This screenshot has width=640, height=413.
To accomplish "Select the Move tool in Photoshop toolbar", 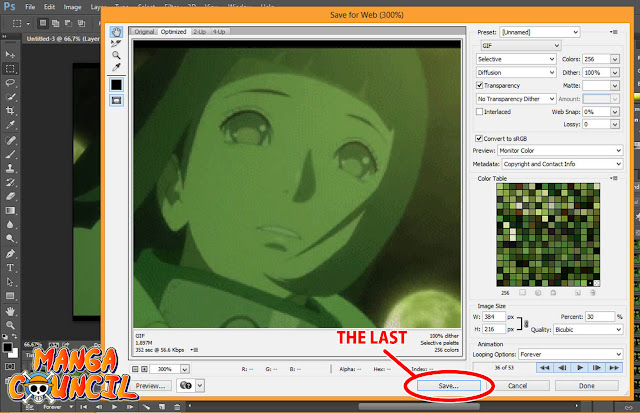I will click(10, 54).
